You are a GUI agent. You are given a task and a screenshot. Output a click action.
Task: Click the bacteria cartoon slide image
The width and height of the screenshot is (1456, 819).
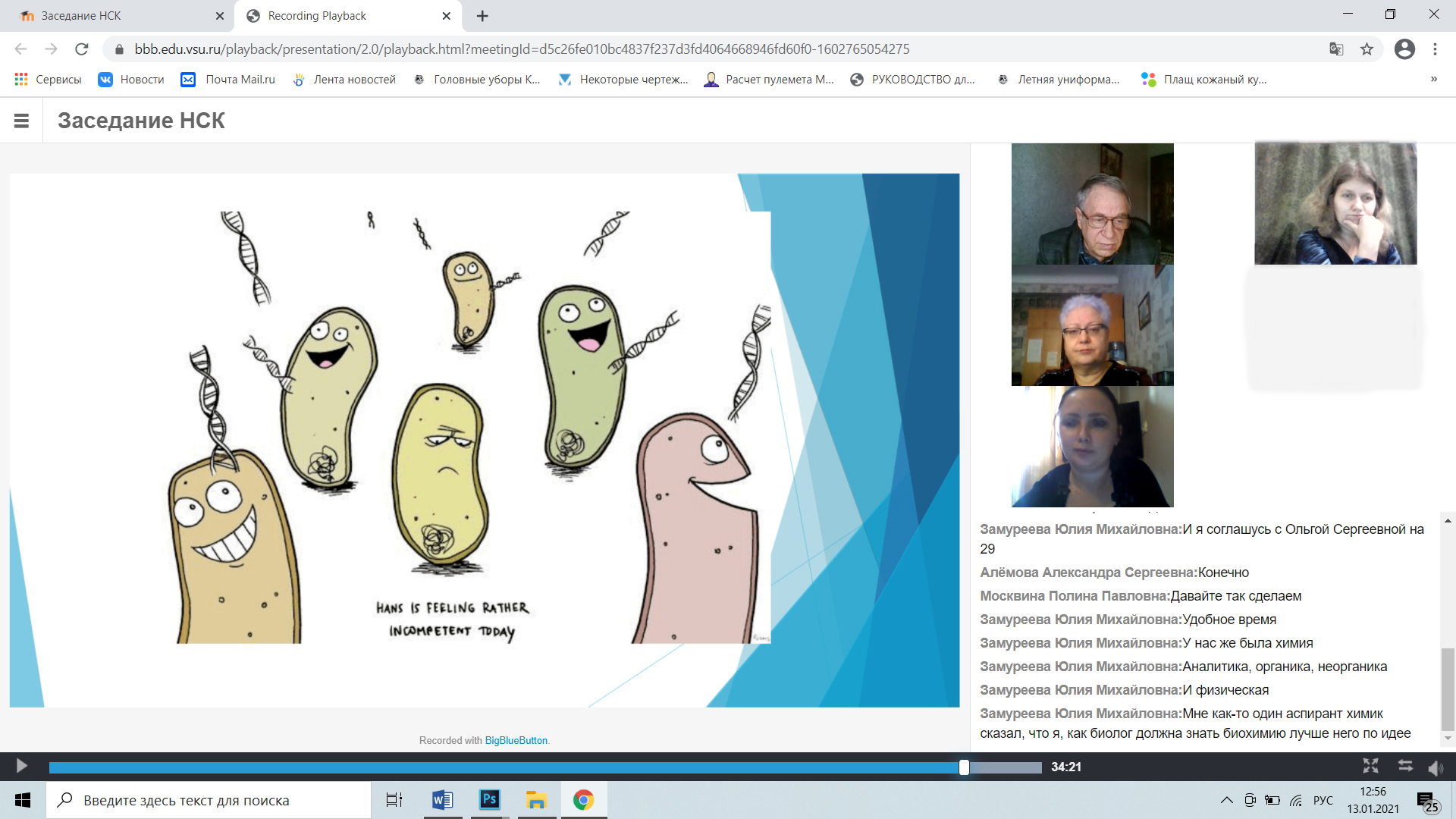469,427
